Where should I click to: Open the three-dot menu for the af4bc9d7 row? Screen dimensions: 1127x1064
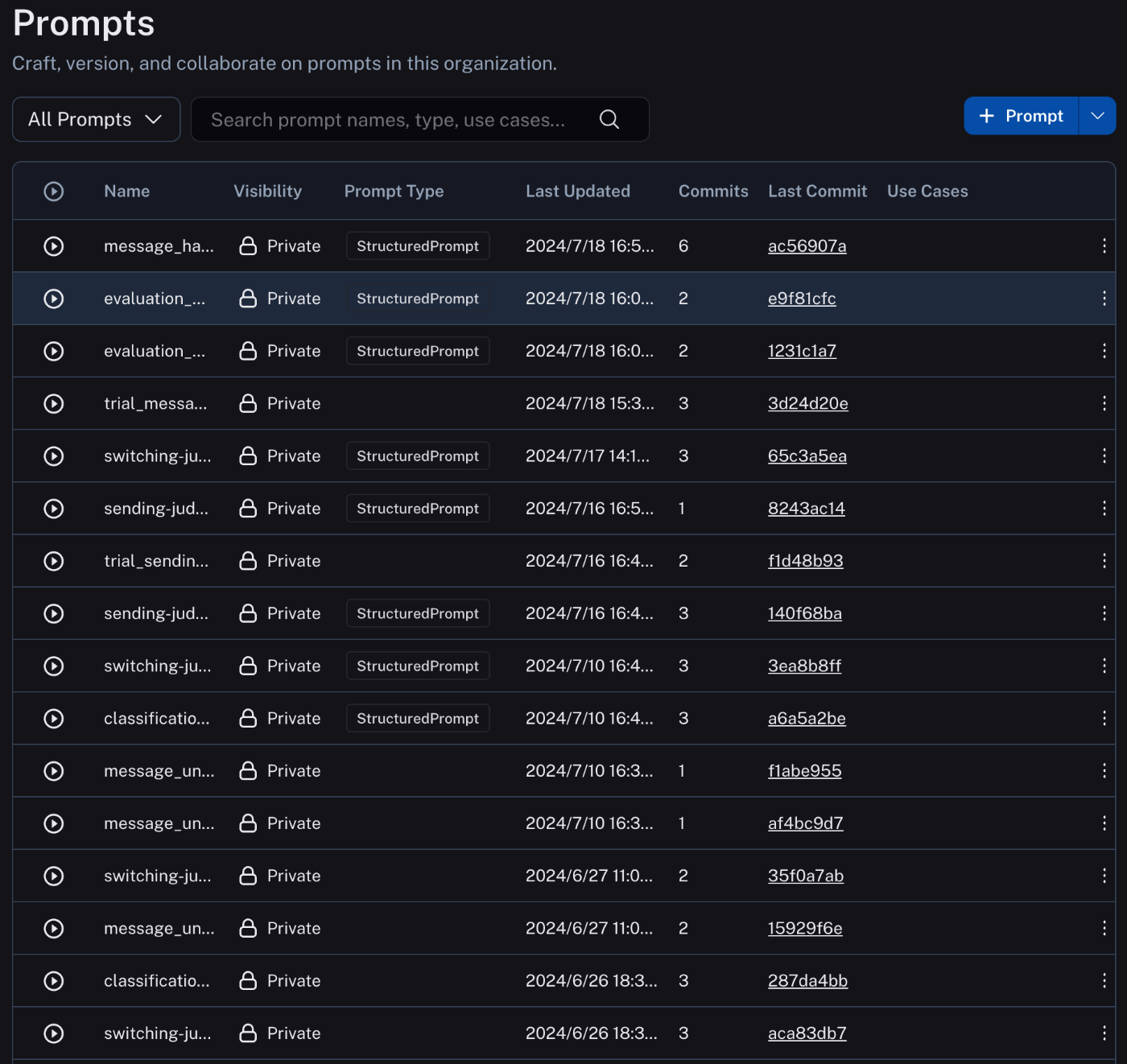click(x=1104, y=823)
